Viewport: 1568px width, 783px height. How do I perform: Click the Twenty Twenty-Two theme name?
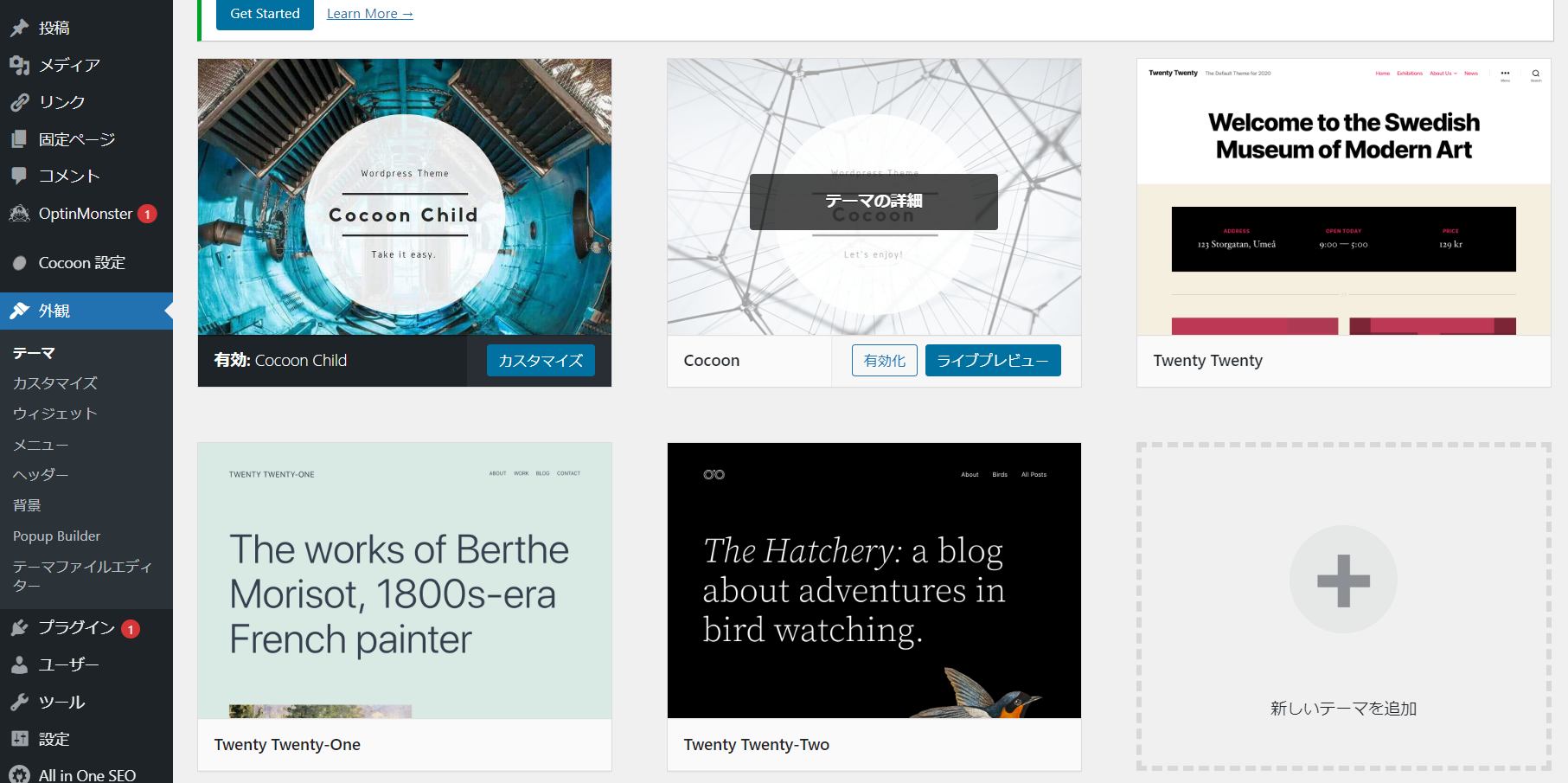point(756,745)
